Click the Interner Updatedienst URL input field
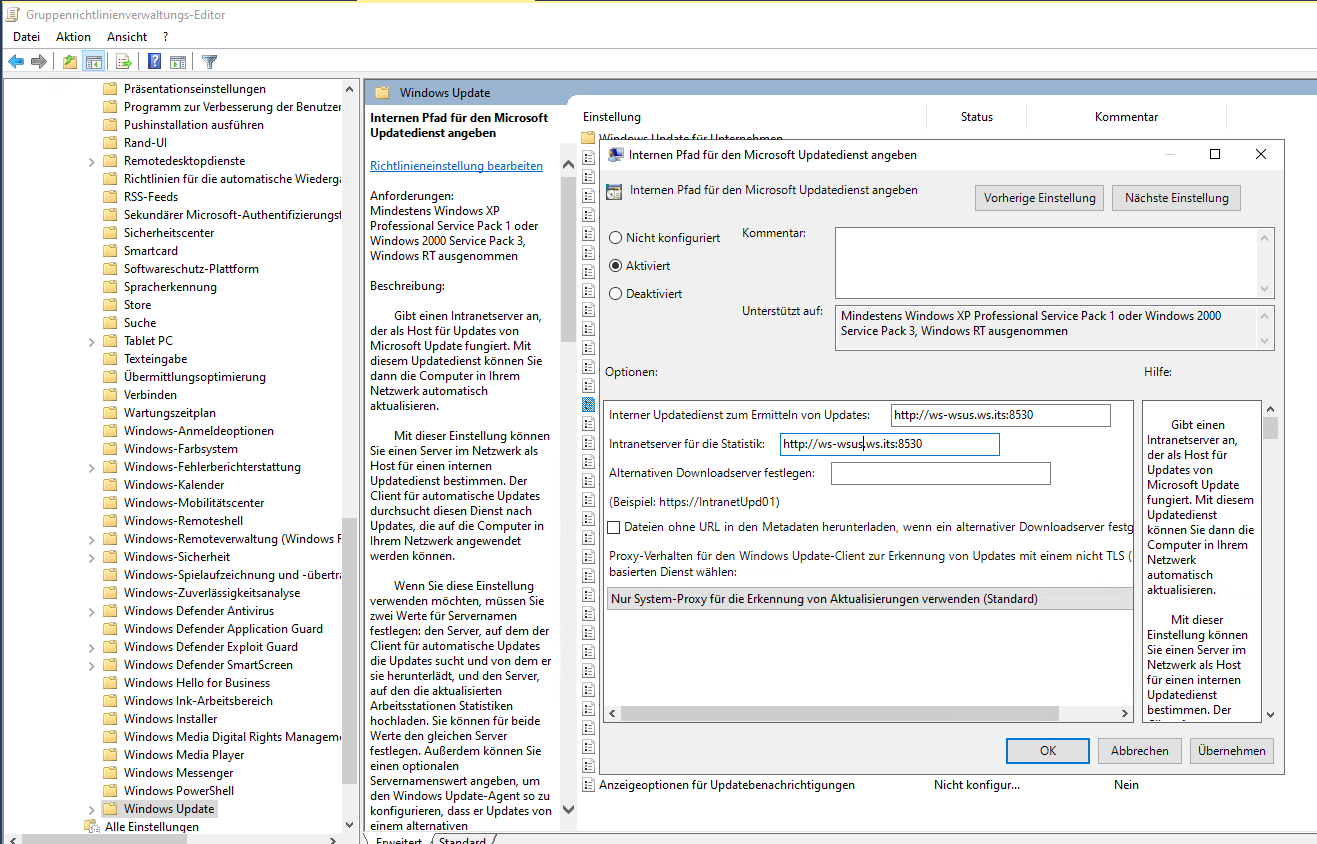This screenshot has width=1317, height=844. point(1000,415)
